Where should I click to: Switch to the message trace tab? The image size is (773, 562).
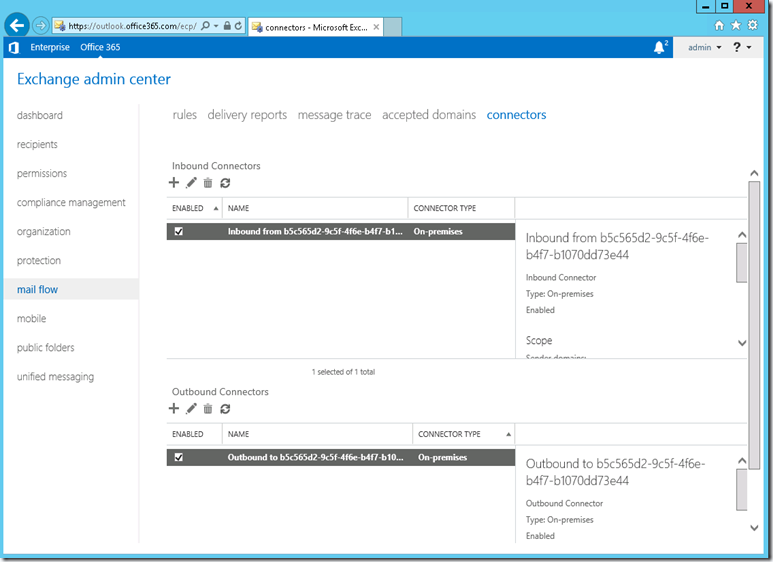[334, 115]
